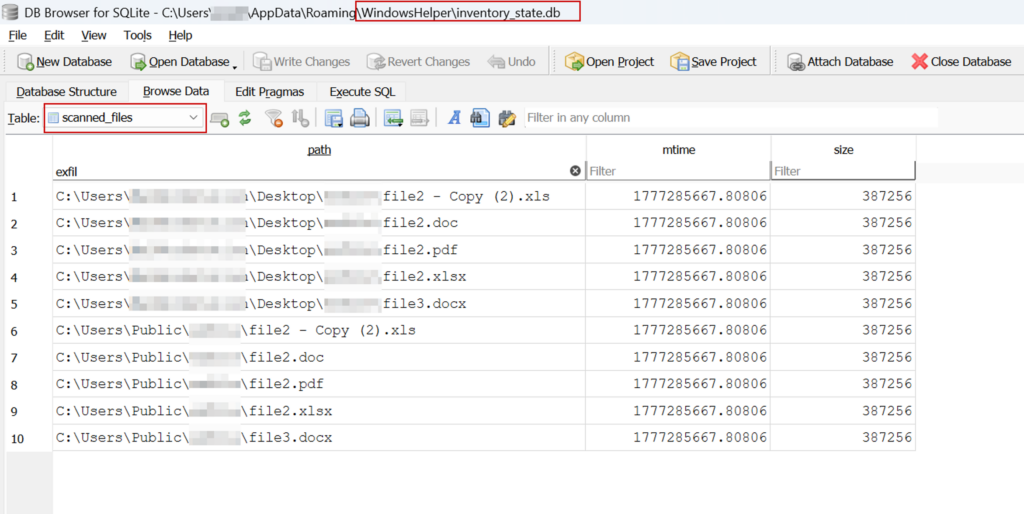Click the Open Project button
The width and height of the screenshot is (1024, 514).
pyautogui.click(x=609, y=62)
